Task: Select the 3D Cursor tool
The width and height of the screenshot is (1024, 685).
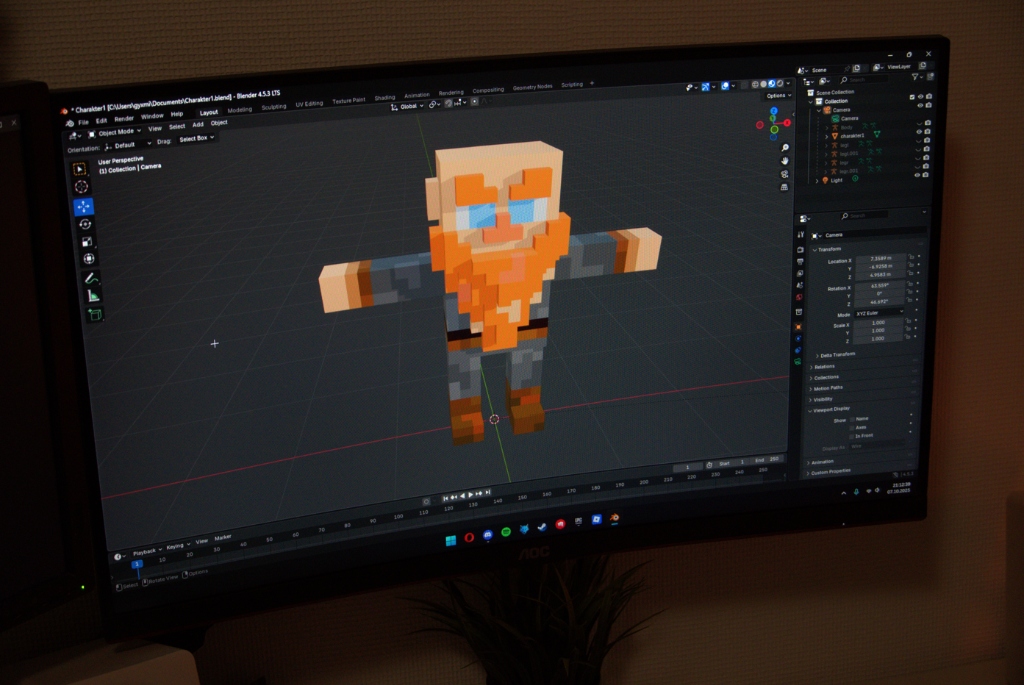Action: (x=87, y=184)
